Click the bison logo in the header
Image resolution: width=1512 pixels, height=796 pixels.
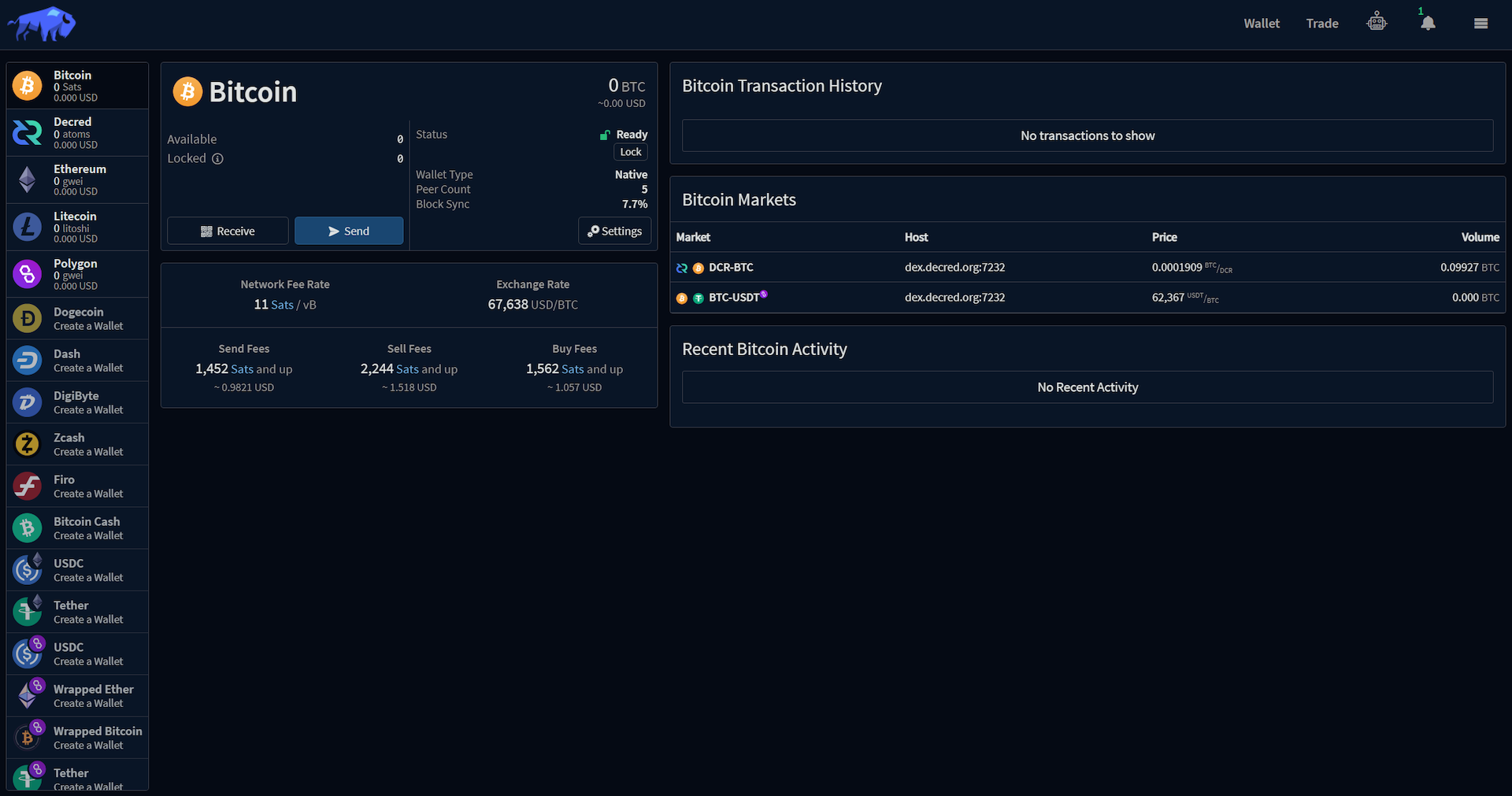click(42, 24)
